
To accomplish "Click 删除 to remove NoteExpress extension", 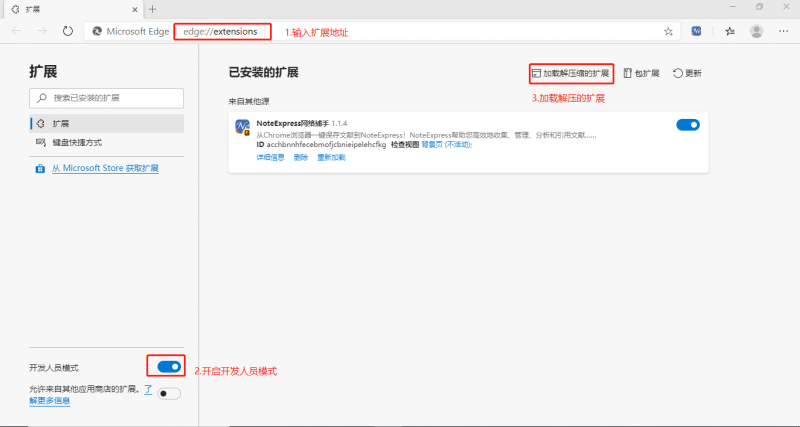I will click(x=301, y=158).
